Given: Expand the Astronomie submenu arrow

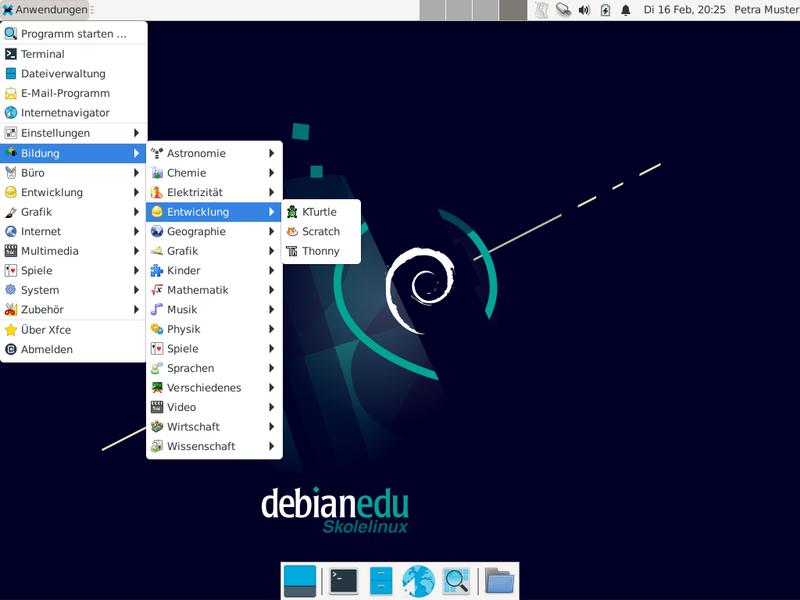Looking at the screenshot, I should point(271,153).
